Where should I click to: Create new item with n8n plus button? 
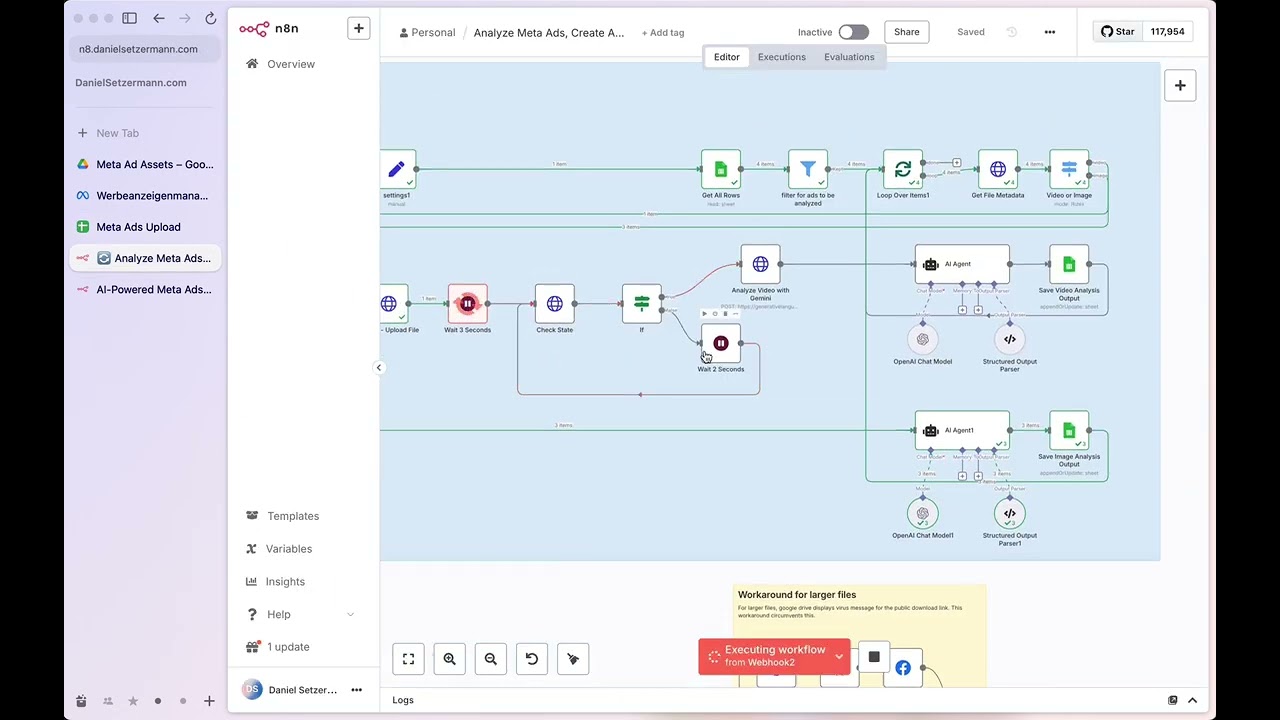coord(359,28)
